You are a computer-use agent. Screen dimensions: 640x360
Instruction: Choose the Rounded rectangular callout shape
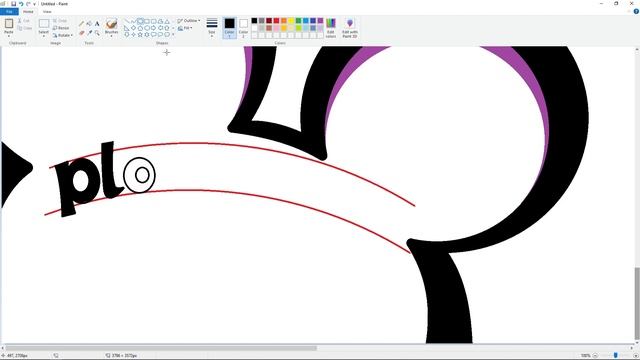[153, 35]
